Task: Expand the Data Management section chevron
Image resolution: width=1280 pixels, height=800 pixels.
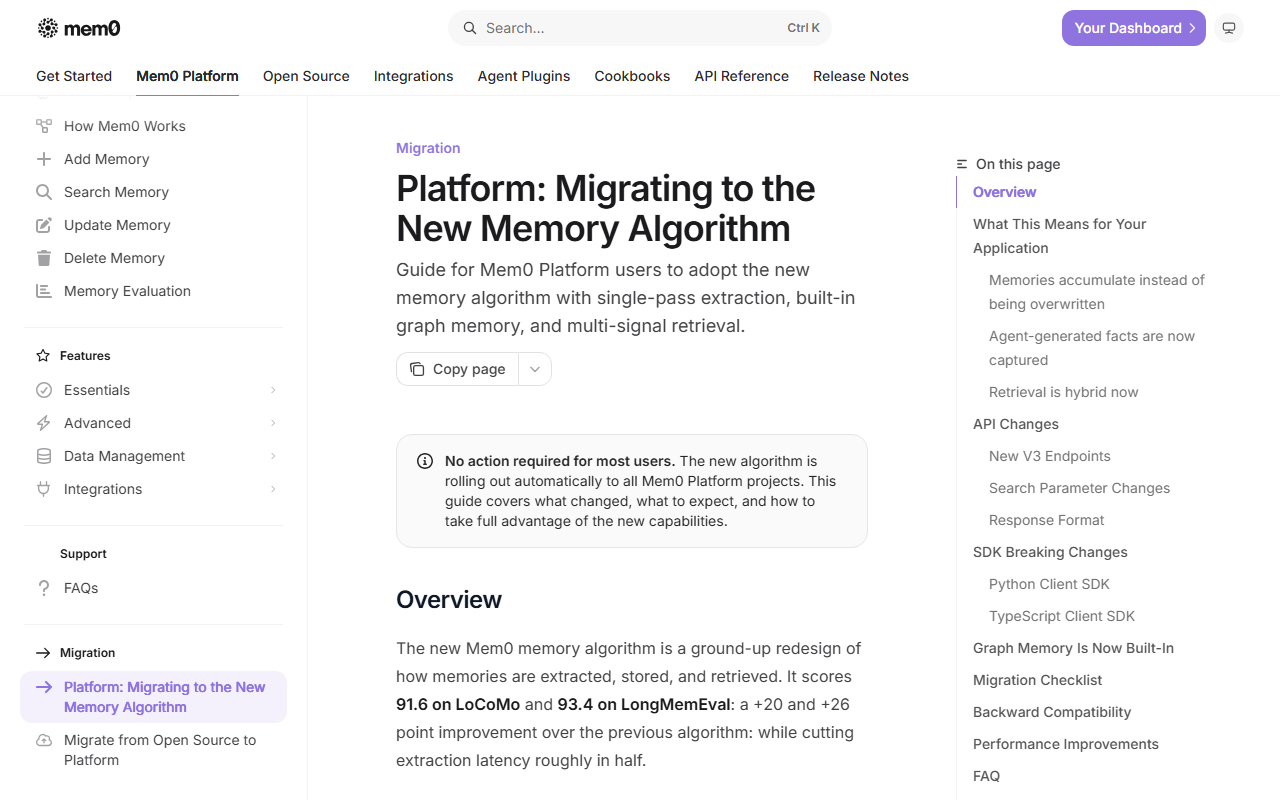Action: pyautogui.click(x=273, y=456)
